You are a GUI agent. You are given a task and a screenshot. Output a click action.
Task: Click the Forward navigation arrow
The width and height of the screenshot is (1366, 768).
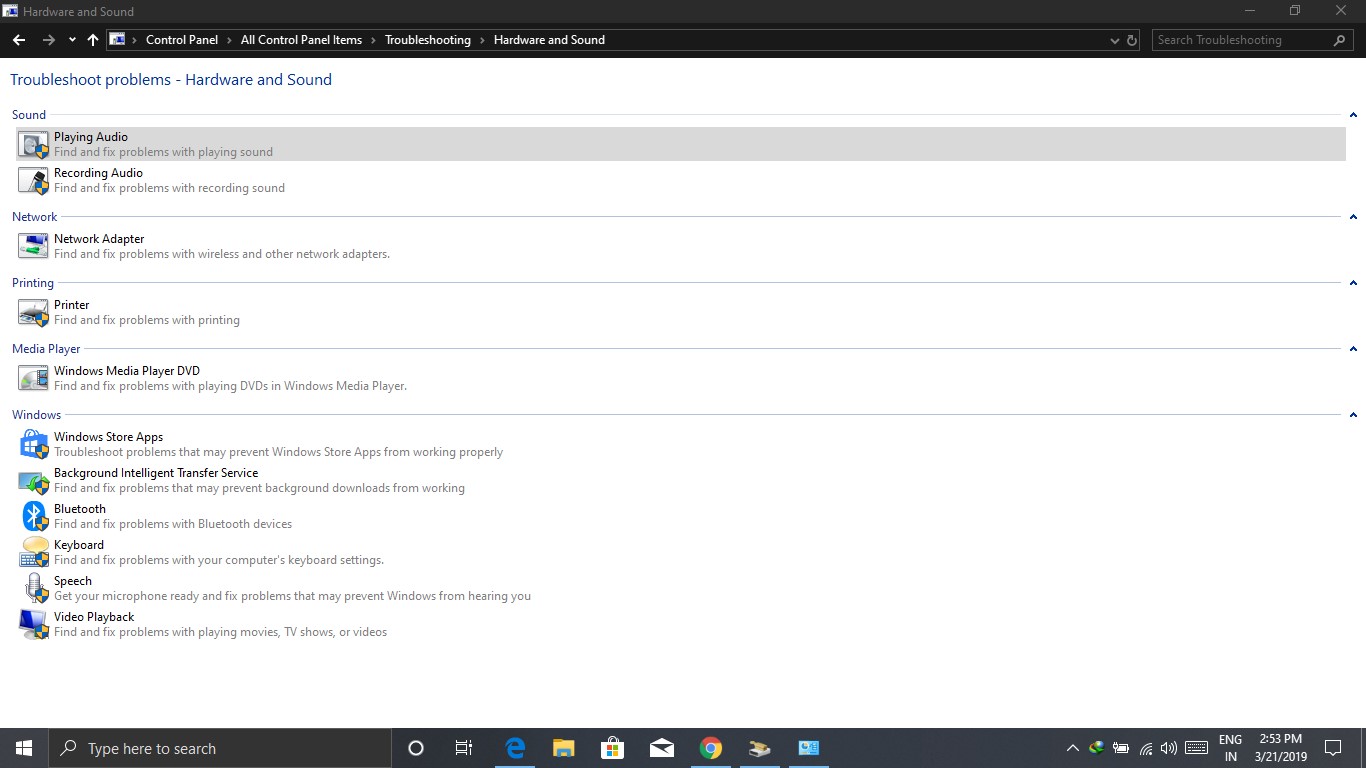[48, 40]
